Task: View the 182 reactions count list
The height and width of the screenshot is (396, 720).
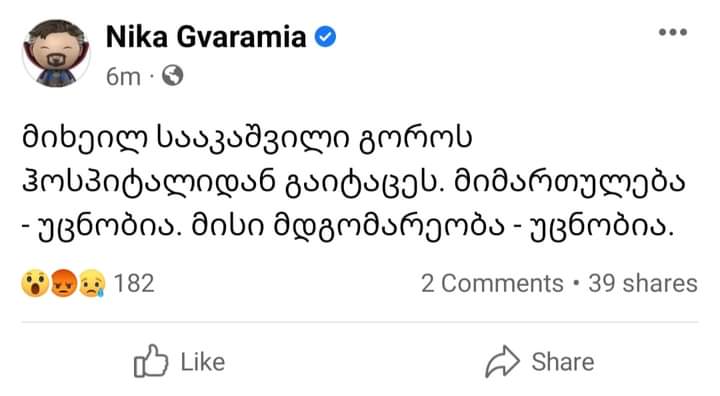Action: pos(134,283)
